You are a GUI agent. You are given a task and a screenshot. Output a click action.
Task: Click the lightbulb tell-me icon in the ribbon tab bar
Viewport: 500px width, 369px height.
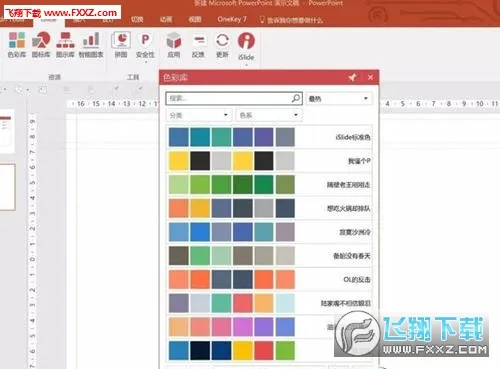click(262, 20)
